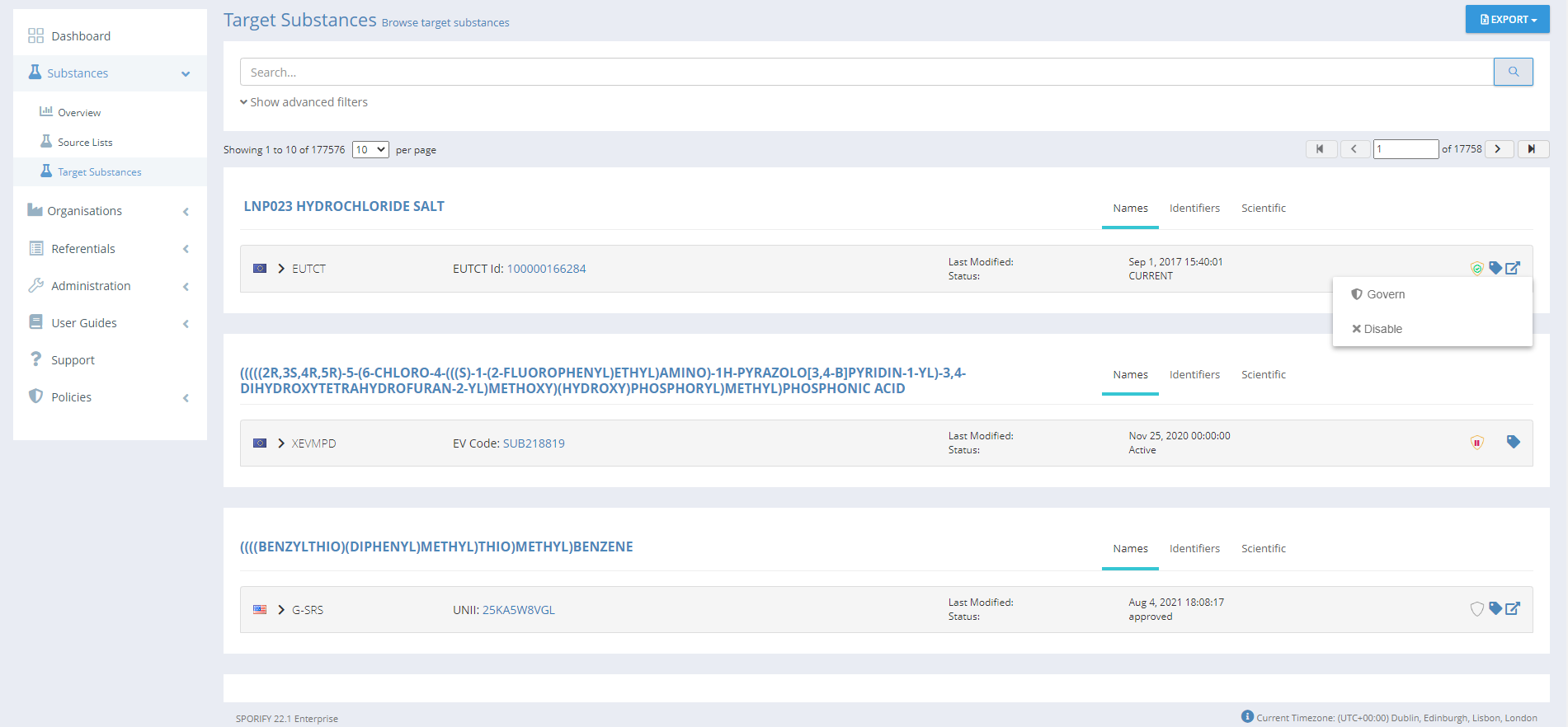Screen dimensions: 1568x727
Task: Select Disable from the popup menu
Action: pyautogui.click(x=1382, y=329)
